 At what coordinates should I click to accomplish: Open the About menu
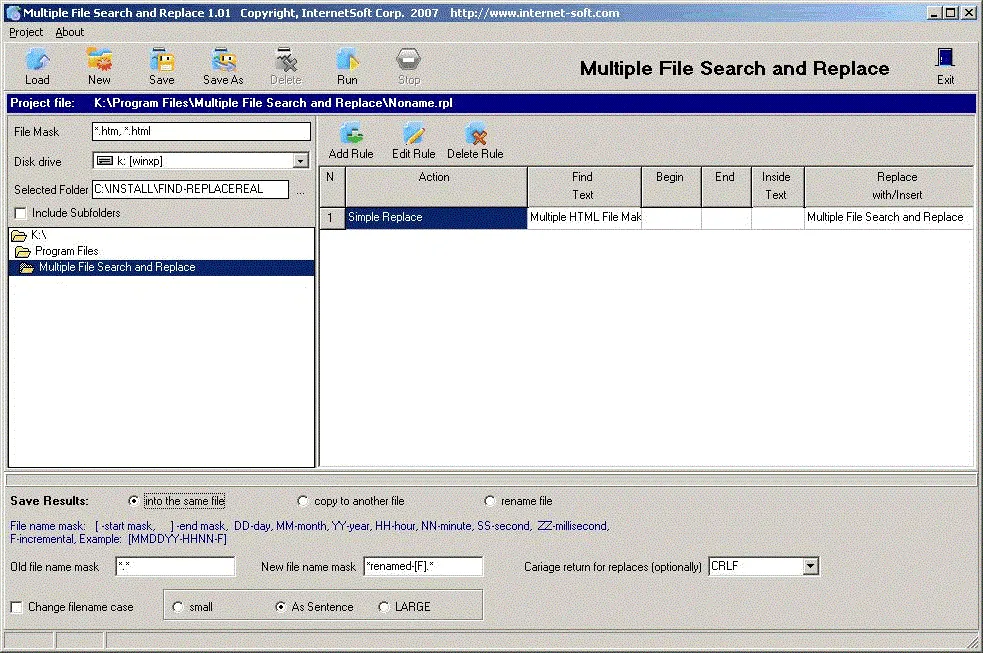69,31
